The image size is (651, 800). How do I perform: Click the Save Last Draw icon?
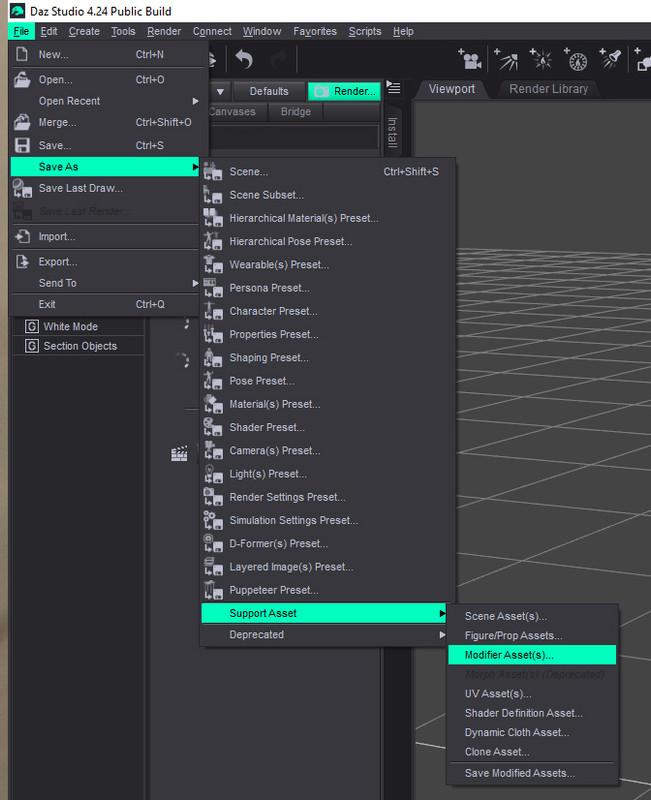(22, 188)
